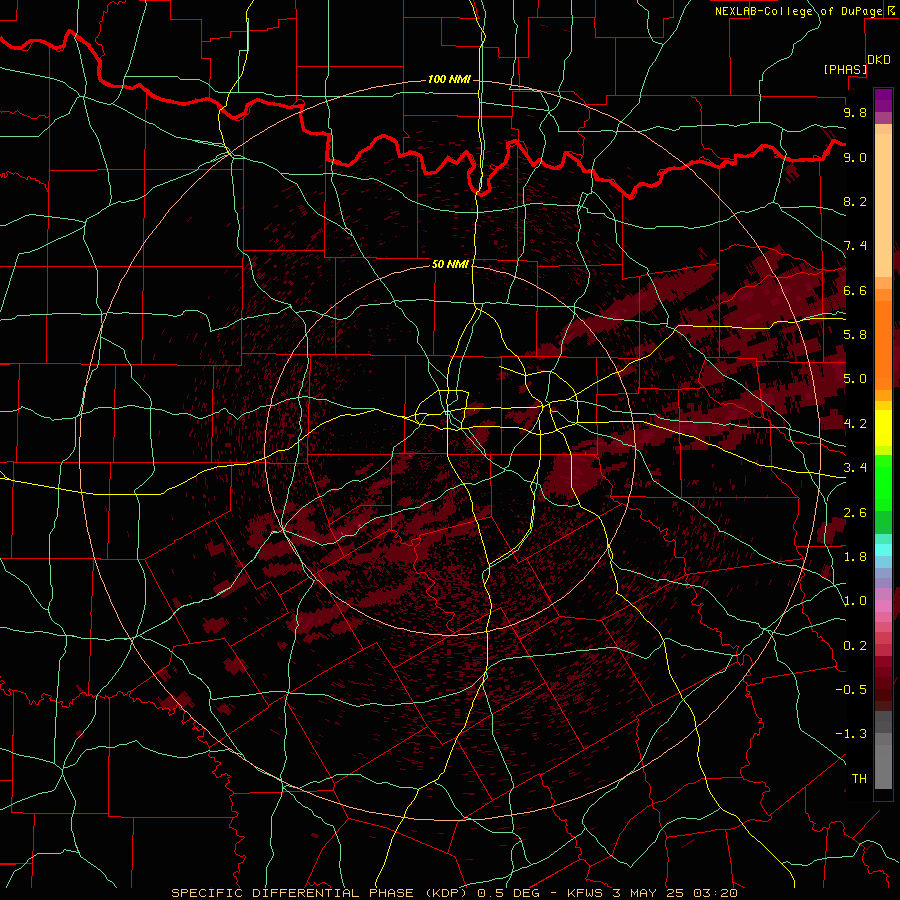The height and width of the screenshot is (900, 900).
Task: Click the 1.8 scale value
Action: [x=855, y=557]
